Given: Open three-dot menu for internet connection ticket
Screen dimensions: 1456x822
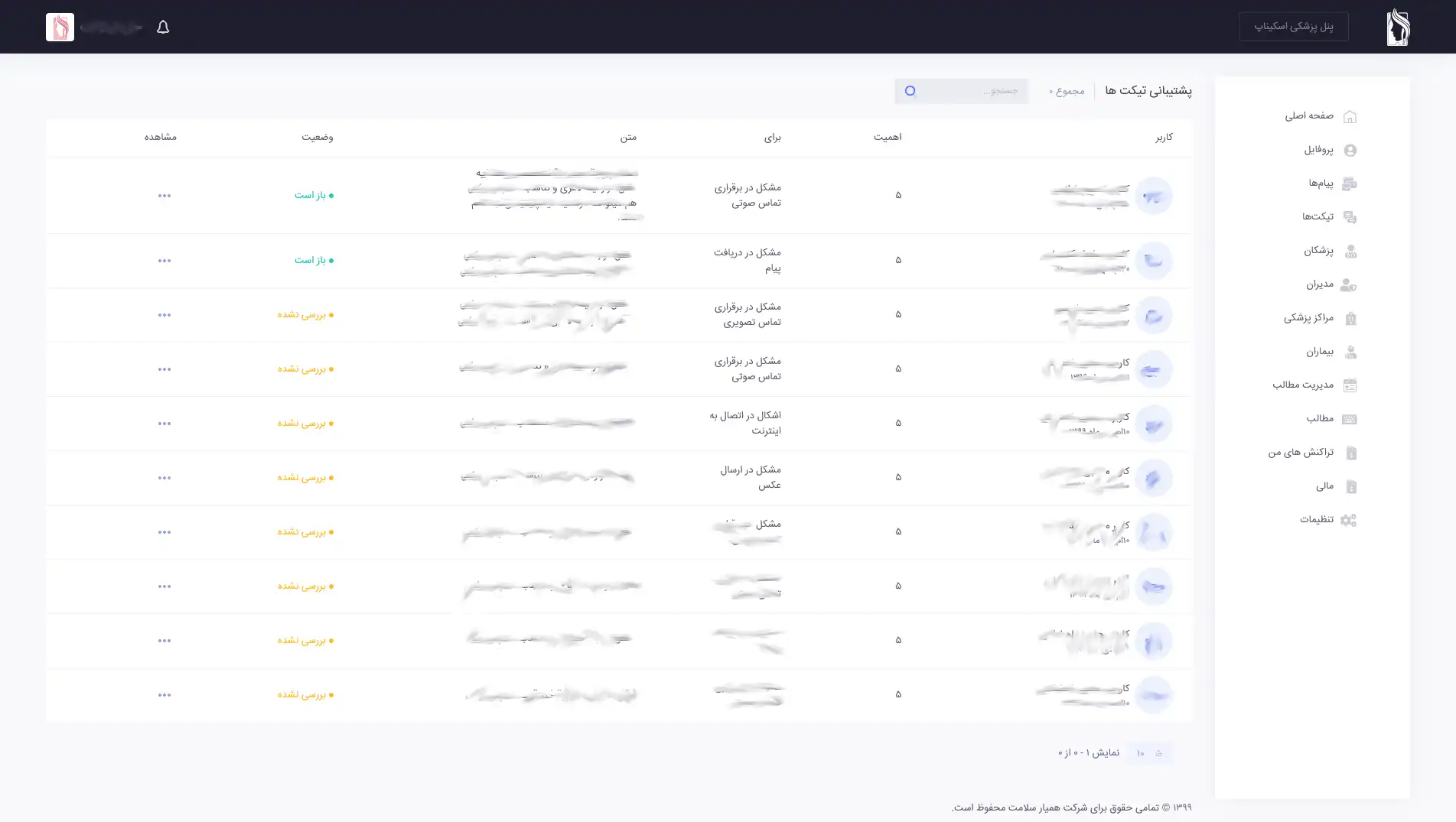Looking at the screenshot, I should pos(164,424).
